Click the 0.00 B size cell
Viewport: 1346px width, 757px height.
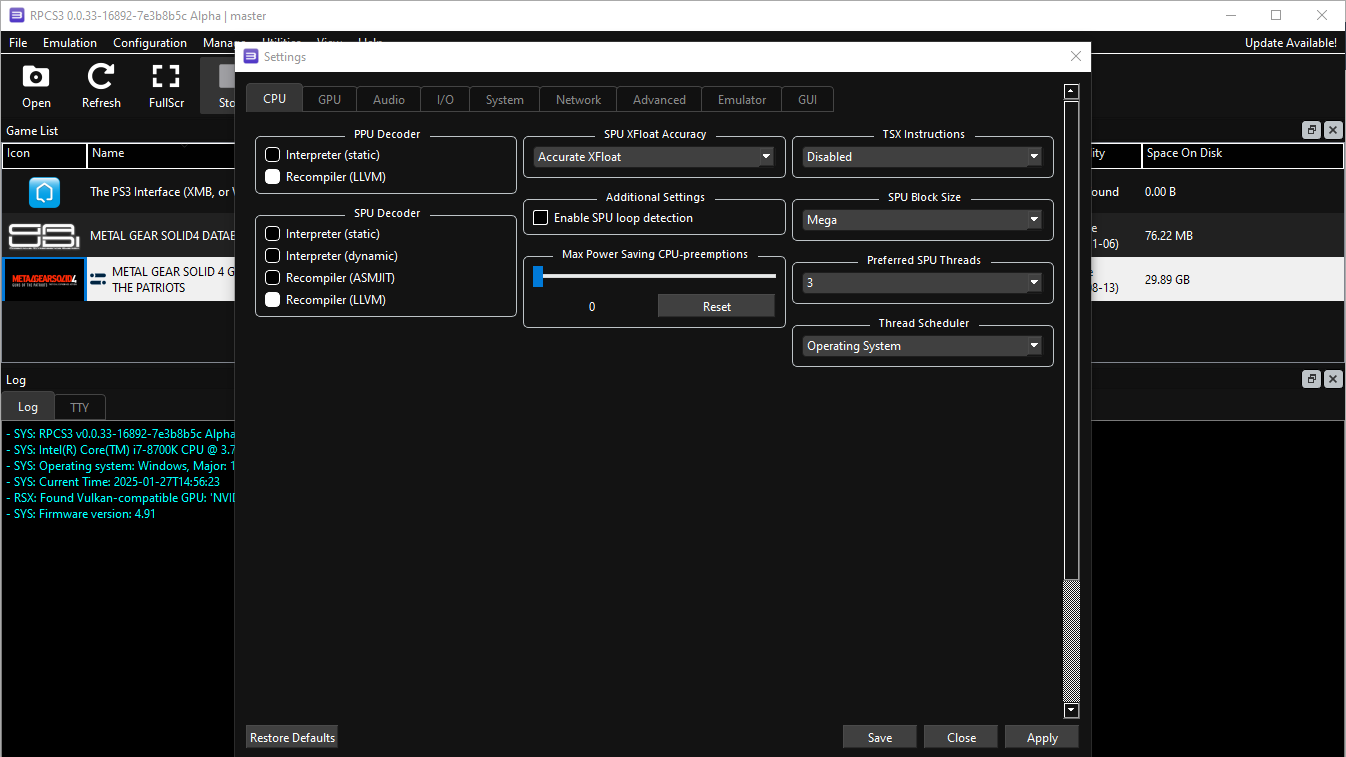point(1161,192)
